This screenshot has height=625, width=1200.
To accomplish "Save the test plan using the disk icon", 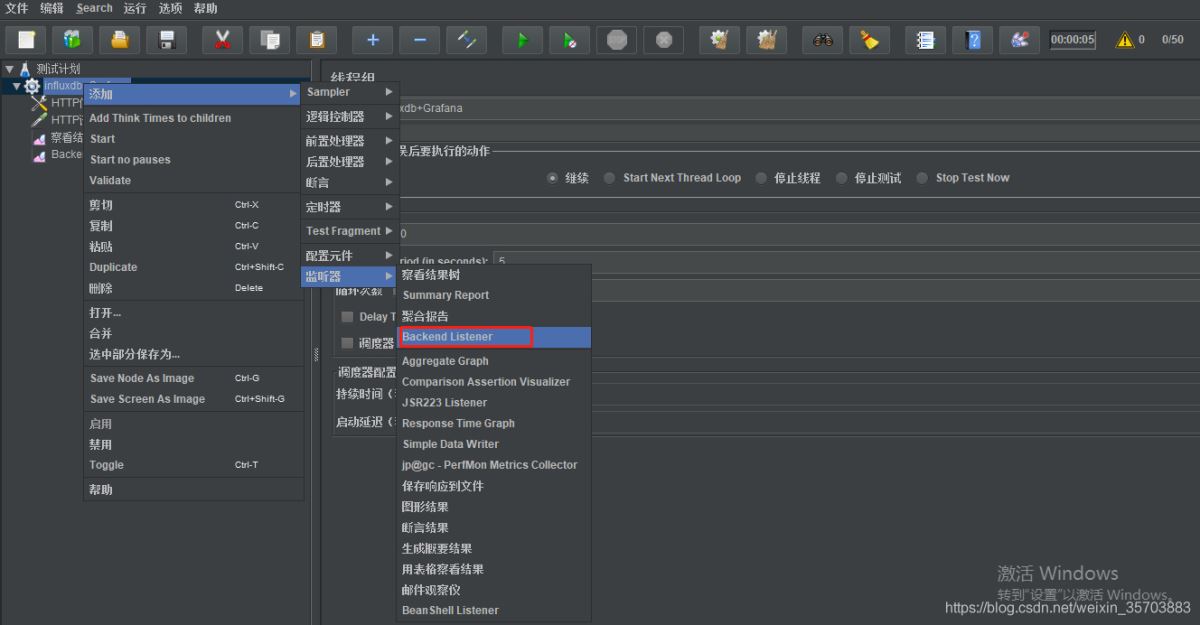I will tap(166, 40).
